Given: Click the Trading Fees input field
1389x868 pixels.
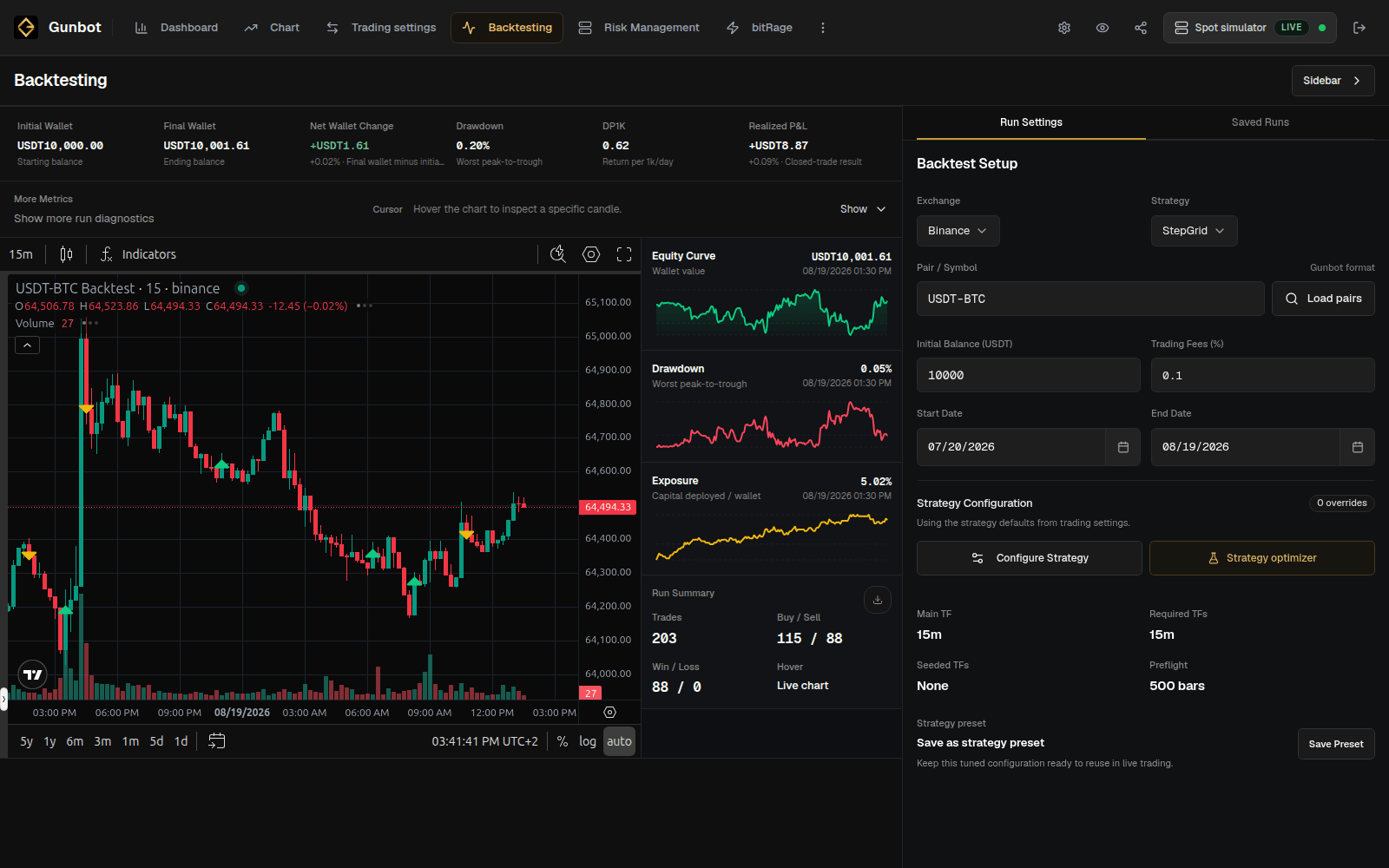Looking at the screenshot, I should 1262,375.
